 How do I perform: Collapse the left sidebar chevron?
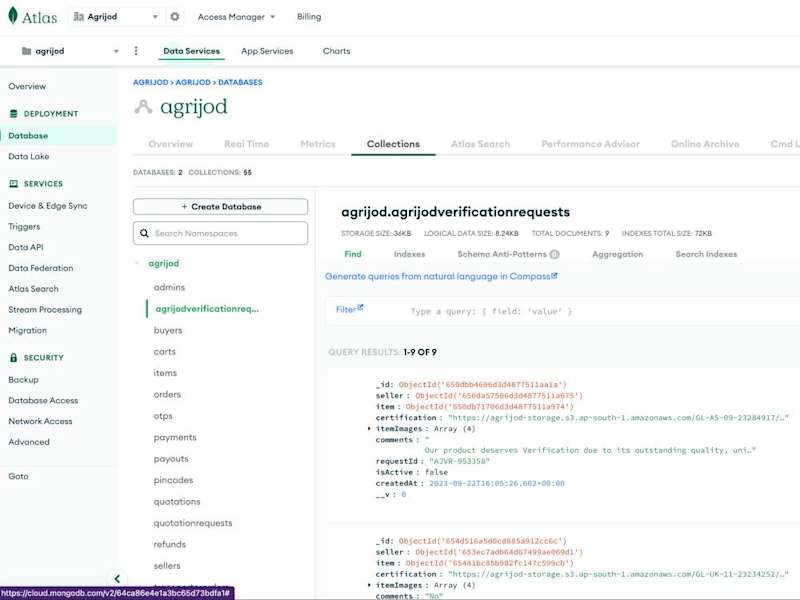click(117, 579)
